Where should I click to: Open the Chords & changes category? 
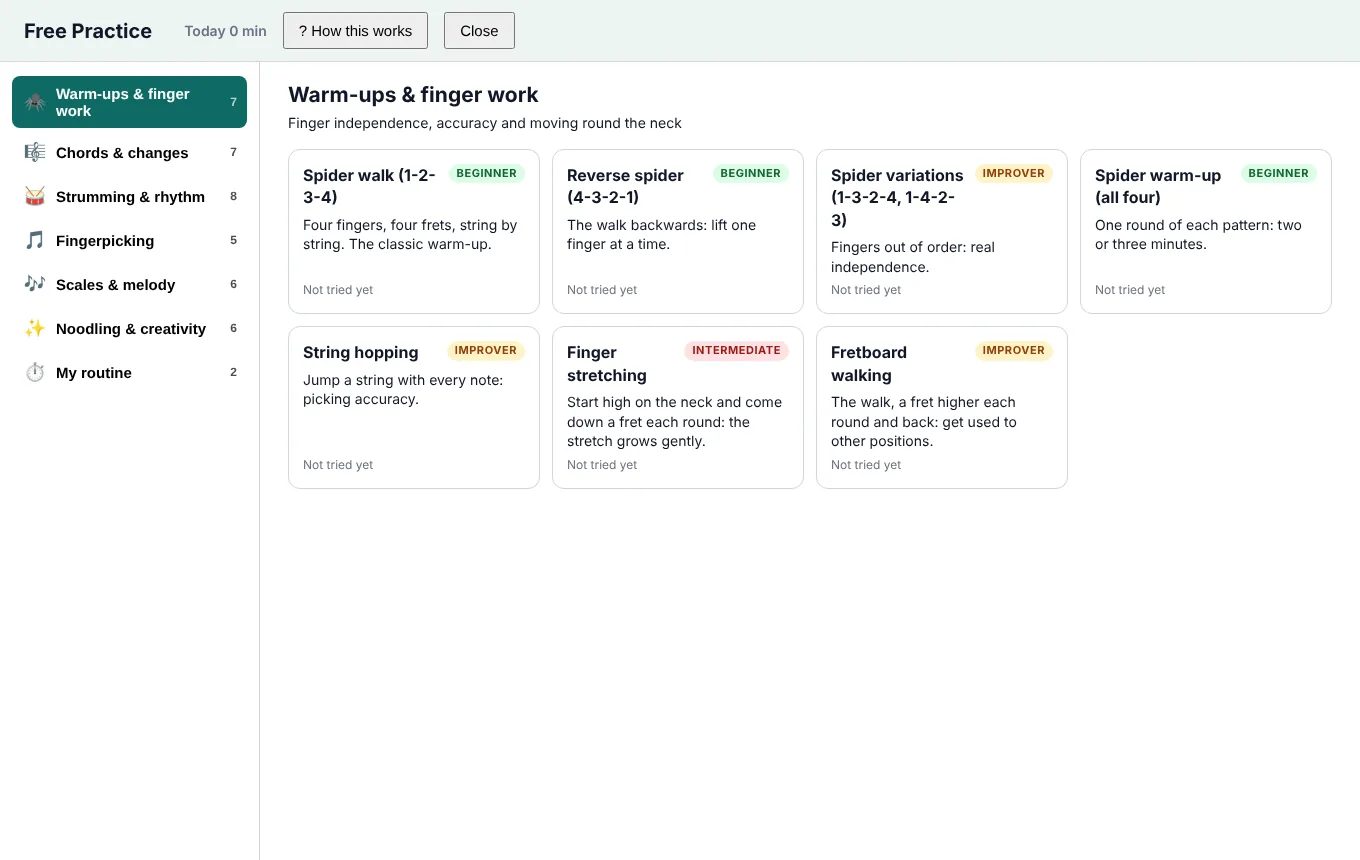click(x=129, y=153)
